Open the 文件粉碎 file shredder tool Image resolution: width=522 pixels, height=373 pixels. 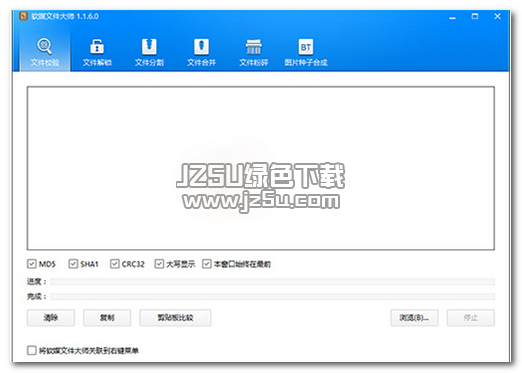coord(254,52)
